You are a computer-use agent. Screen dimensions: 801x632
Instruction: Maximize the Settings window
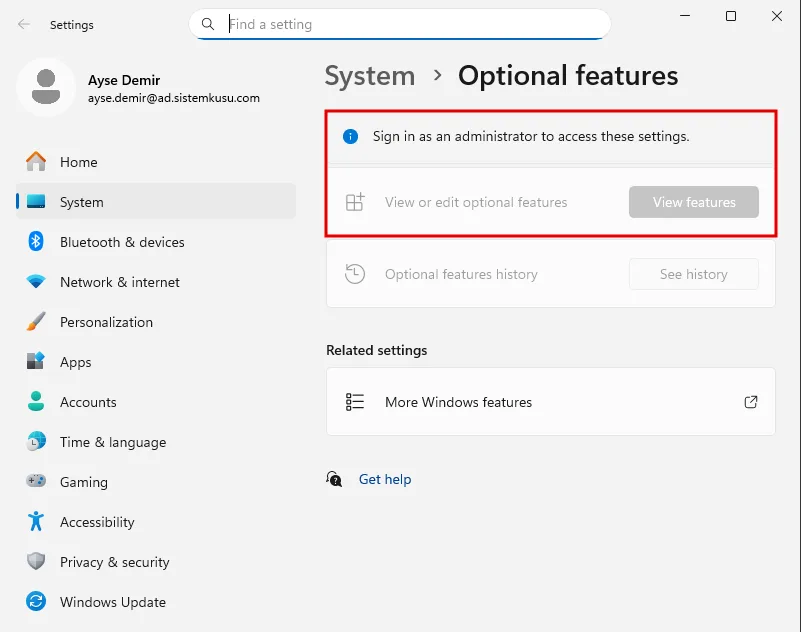point(731,16)
